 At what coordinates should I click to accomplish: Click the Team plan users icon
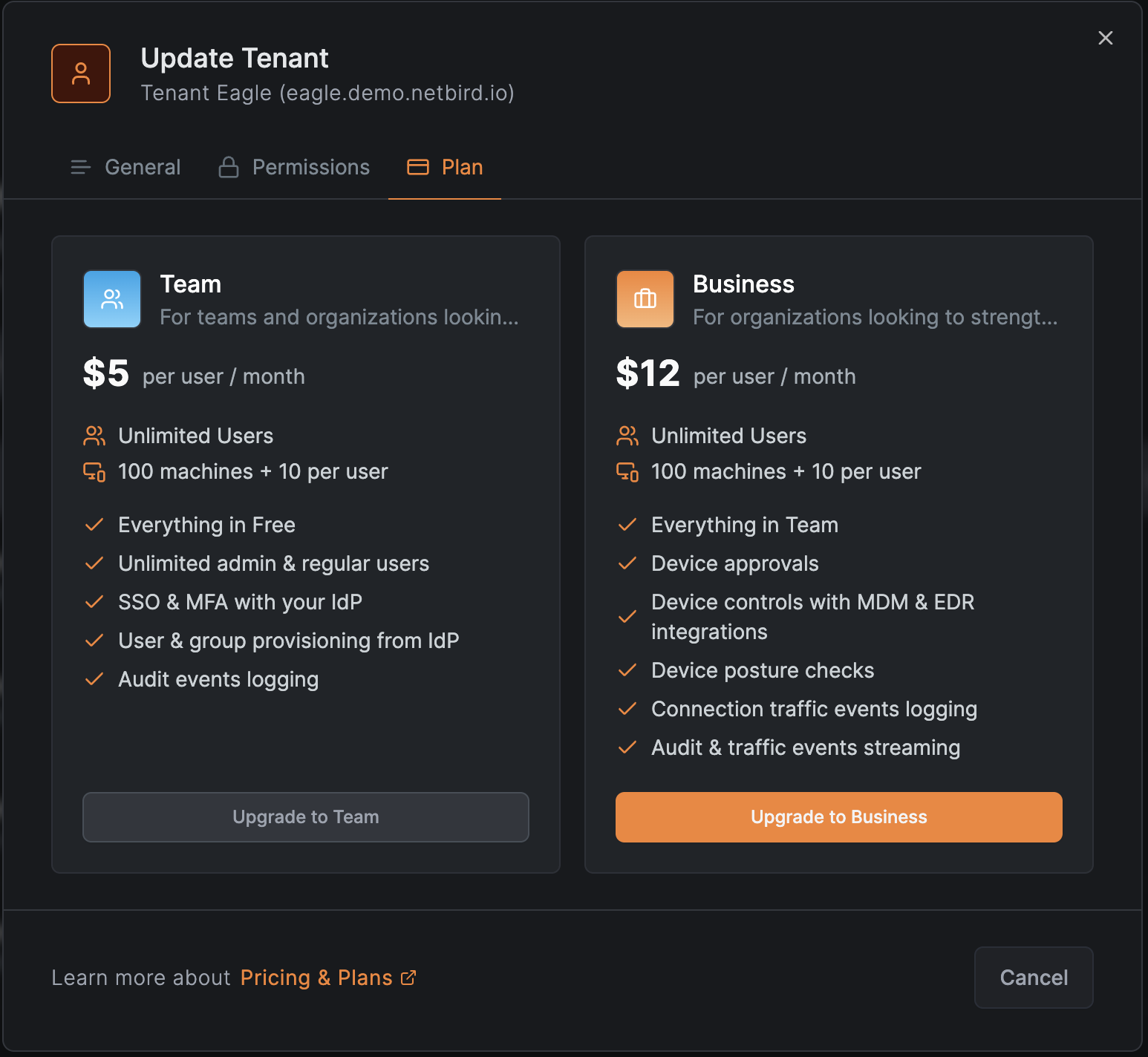click(111, 298)
